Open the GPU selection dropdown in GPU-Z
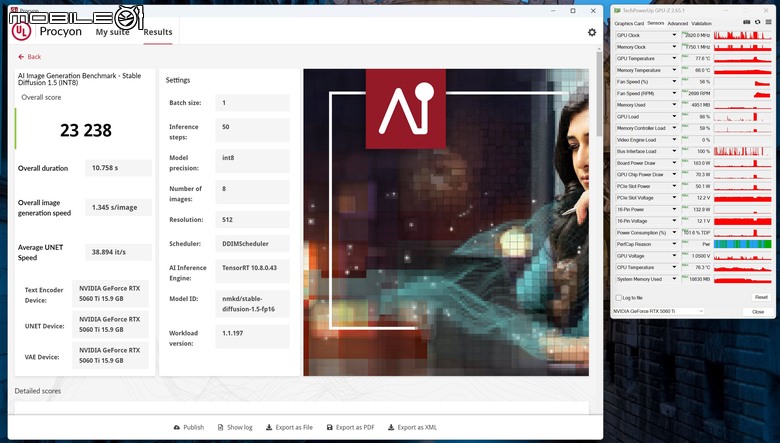Screen dimensions: 780x443 [x=658, y=311]
